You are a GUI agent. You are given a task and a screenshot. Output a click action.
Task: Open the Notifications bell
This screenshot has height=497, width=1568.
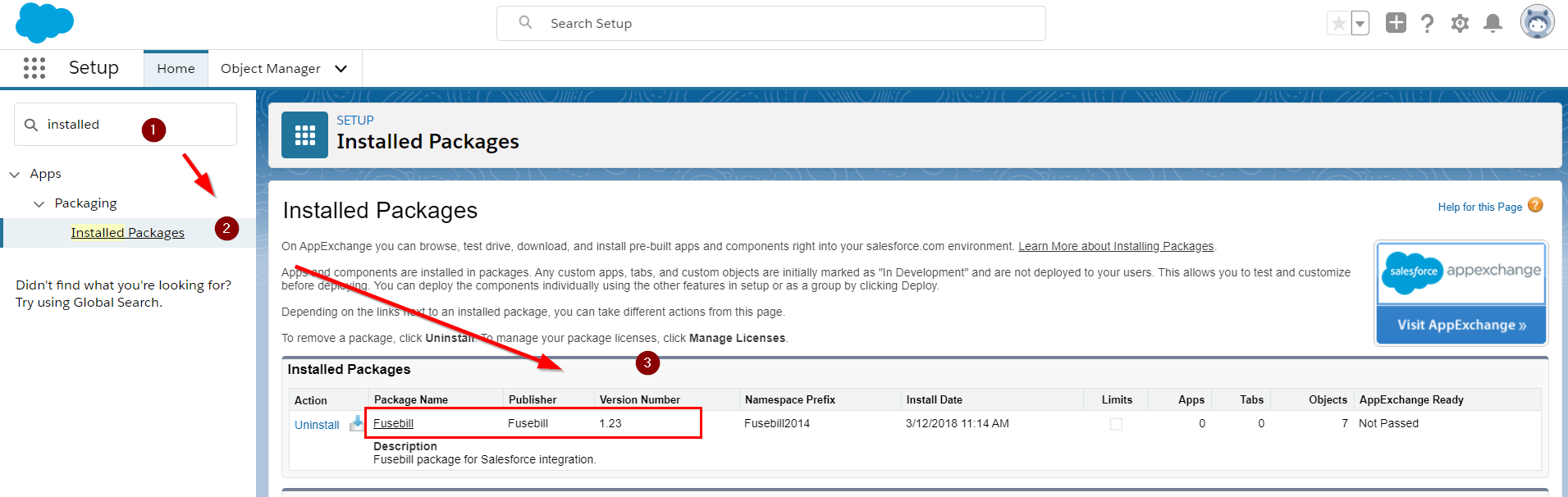click(x=1493, y=23)
